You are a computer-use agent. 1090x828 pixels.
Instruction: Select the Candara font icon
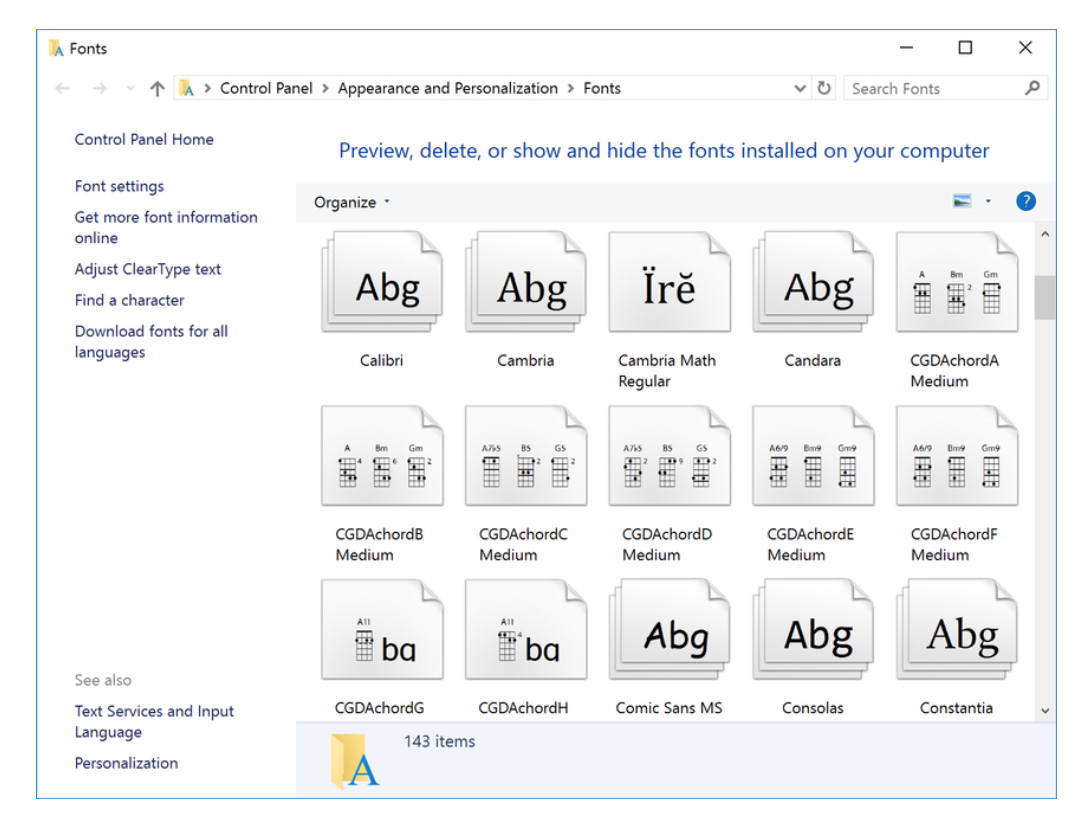coord(812,286)
